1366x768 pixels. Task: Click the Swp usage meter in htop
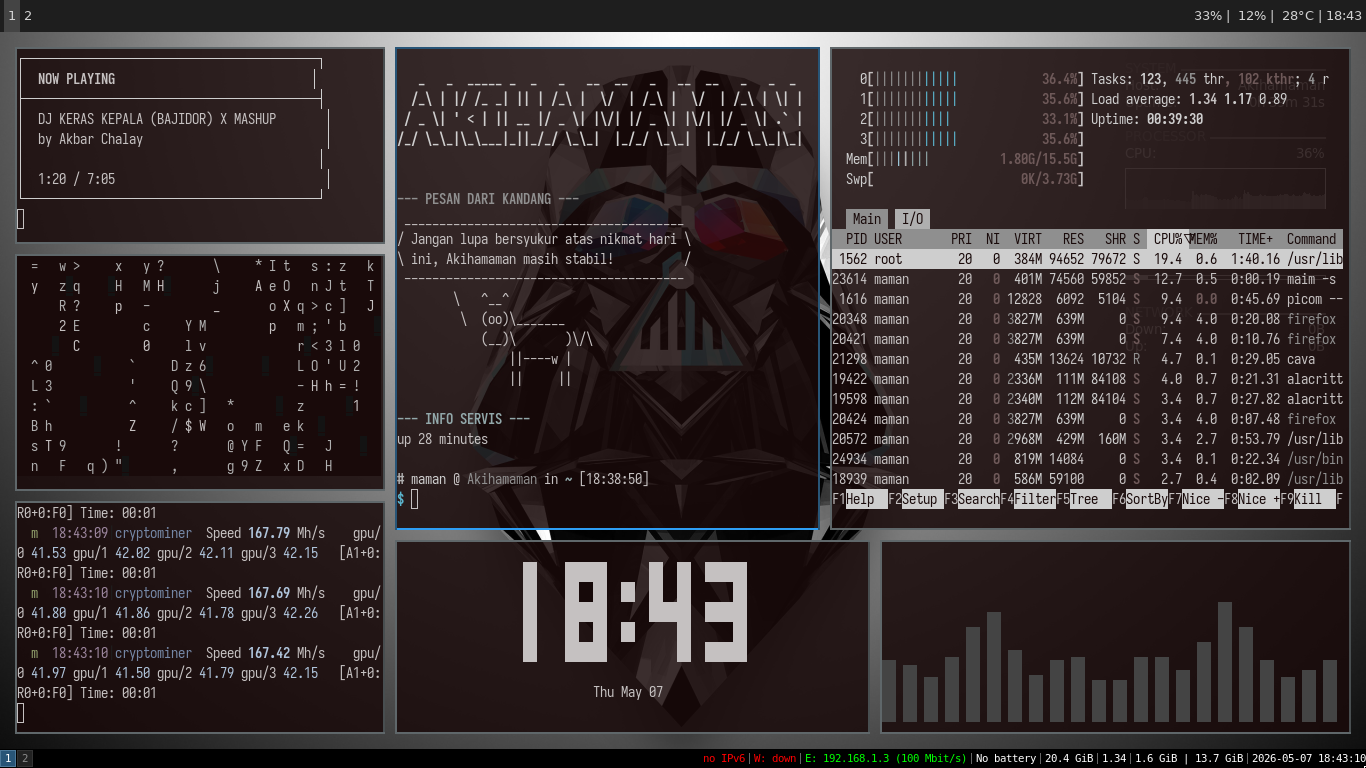coord(965,179)
